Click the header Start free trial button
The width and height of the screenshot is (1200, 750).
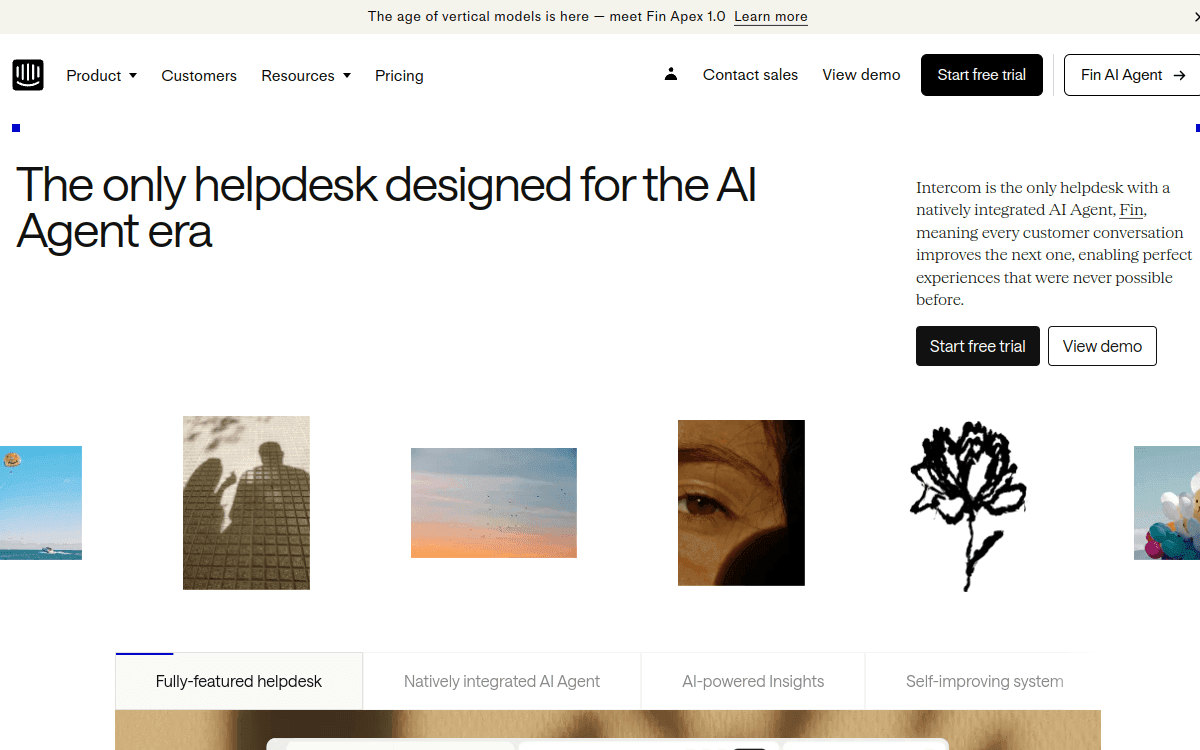982,75
